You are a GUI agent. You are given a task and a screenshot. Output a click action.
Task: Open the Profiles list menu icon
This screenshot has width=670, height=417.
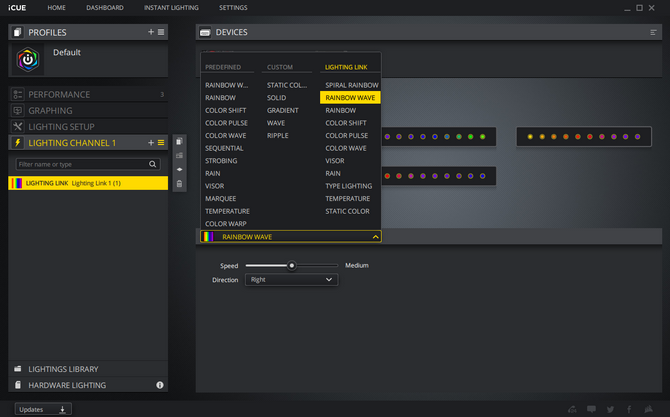pyautogui.click(x=161, y=32)
